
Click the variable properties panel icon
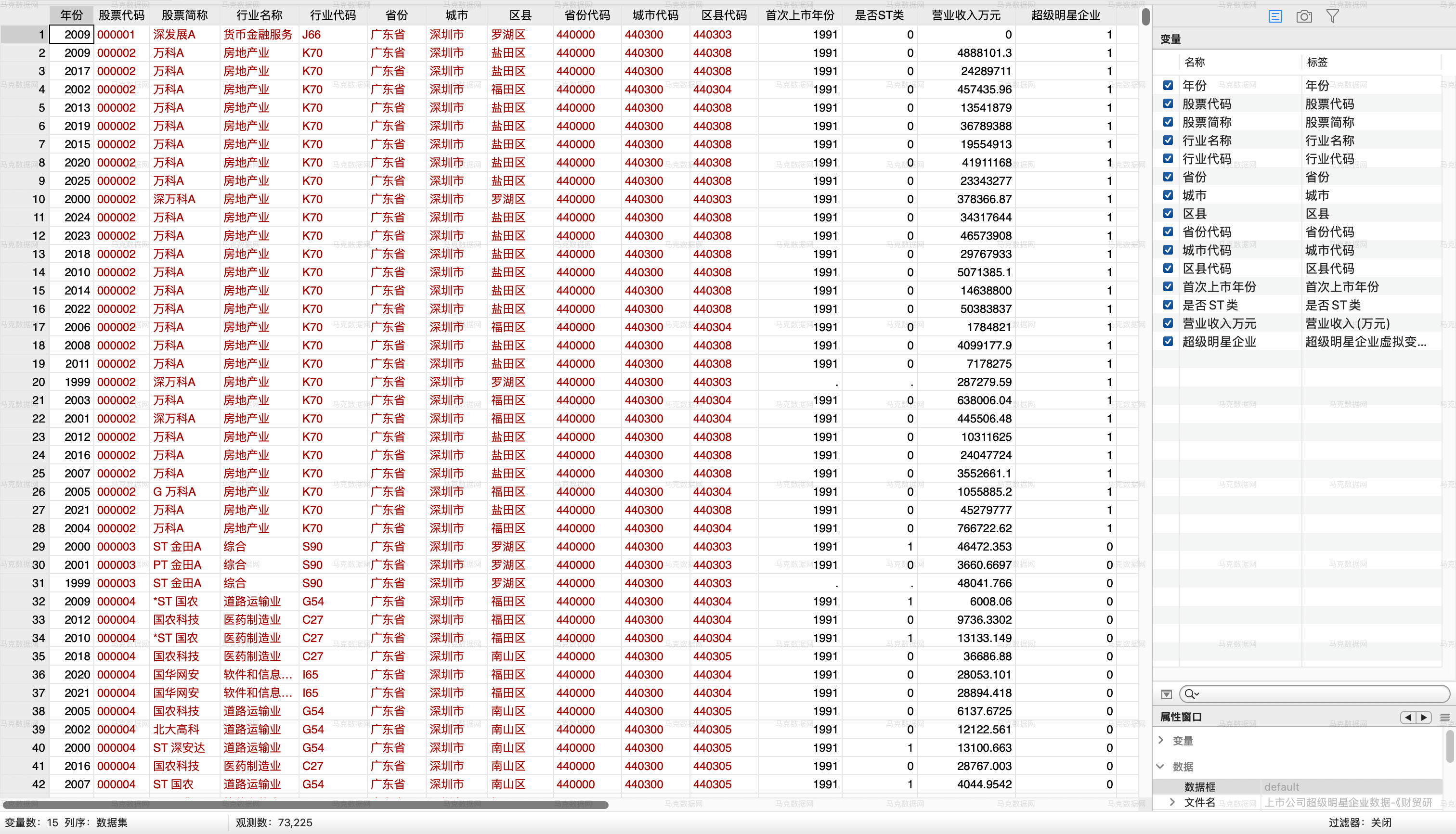[1275, 17]
